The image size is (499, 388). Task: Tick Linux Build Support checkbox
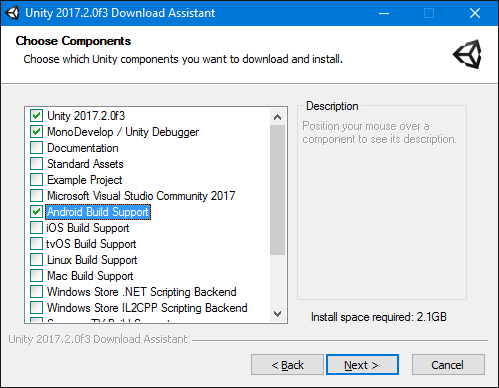[x=36, y=260]
